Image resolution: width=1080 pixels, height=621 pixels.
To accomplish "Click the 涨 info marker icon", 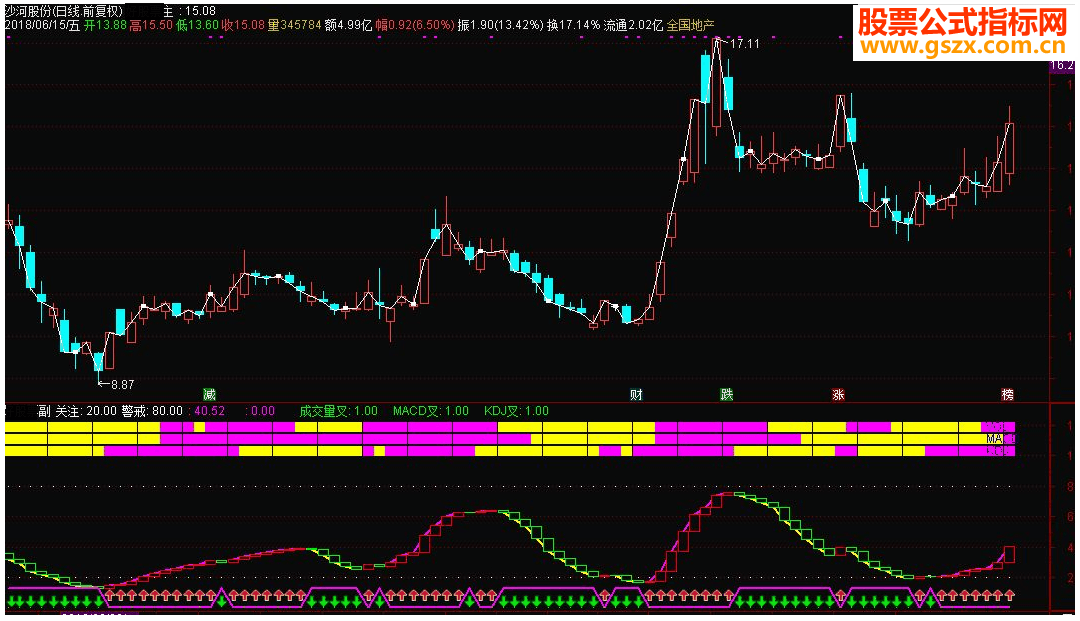I will (838, 394).
